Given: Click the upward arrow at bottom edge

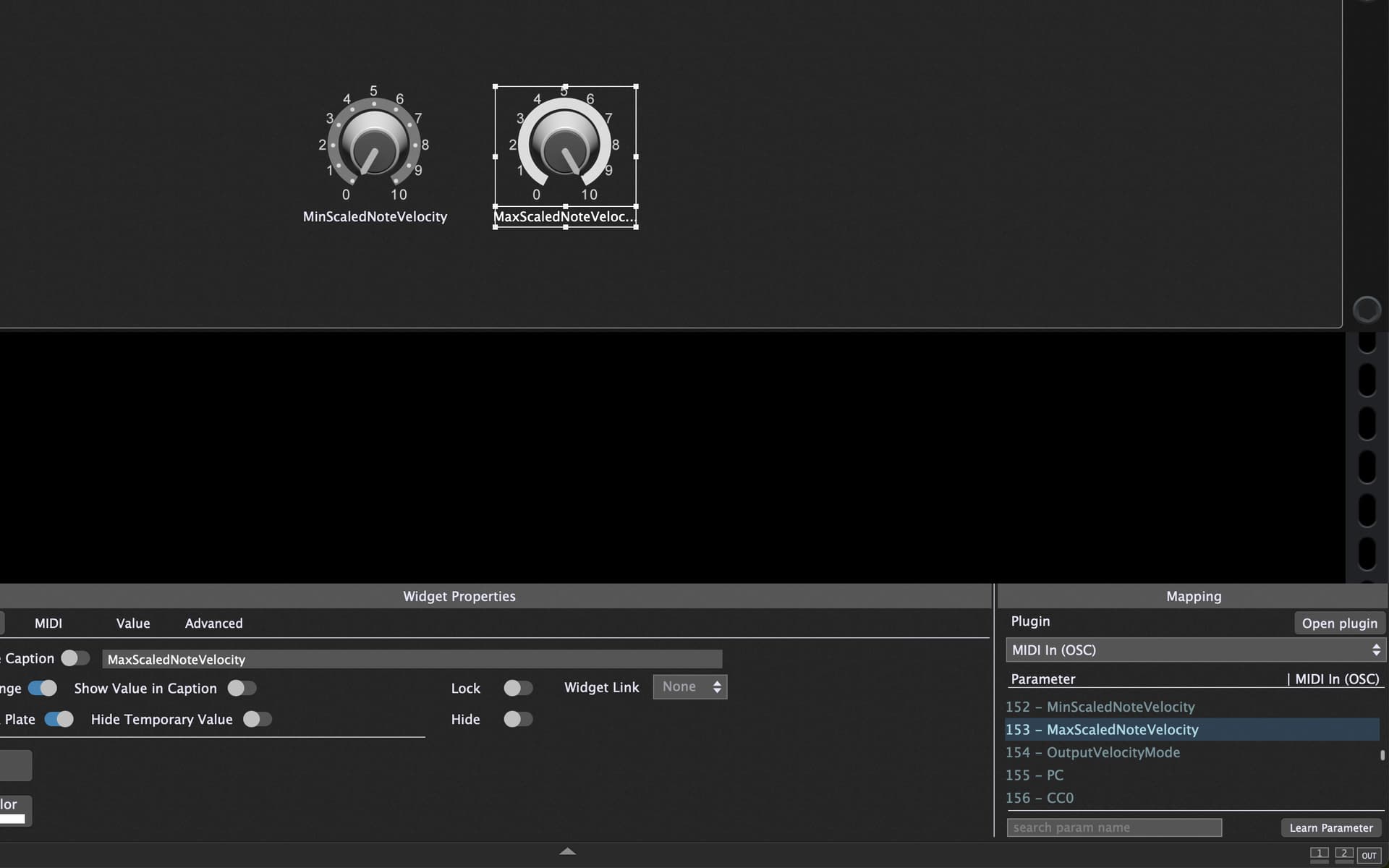Looking at the screenshot, I should pos(568,851).
